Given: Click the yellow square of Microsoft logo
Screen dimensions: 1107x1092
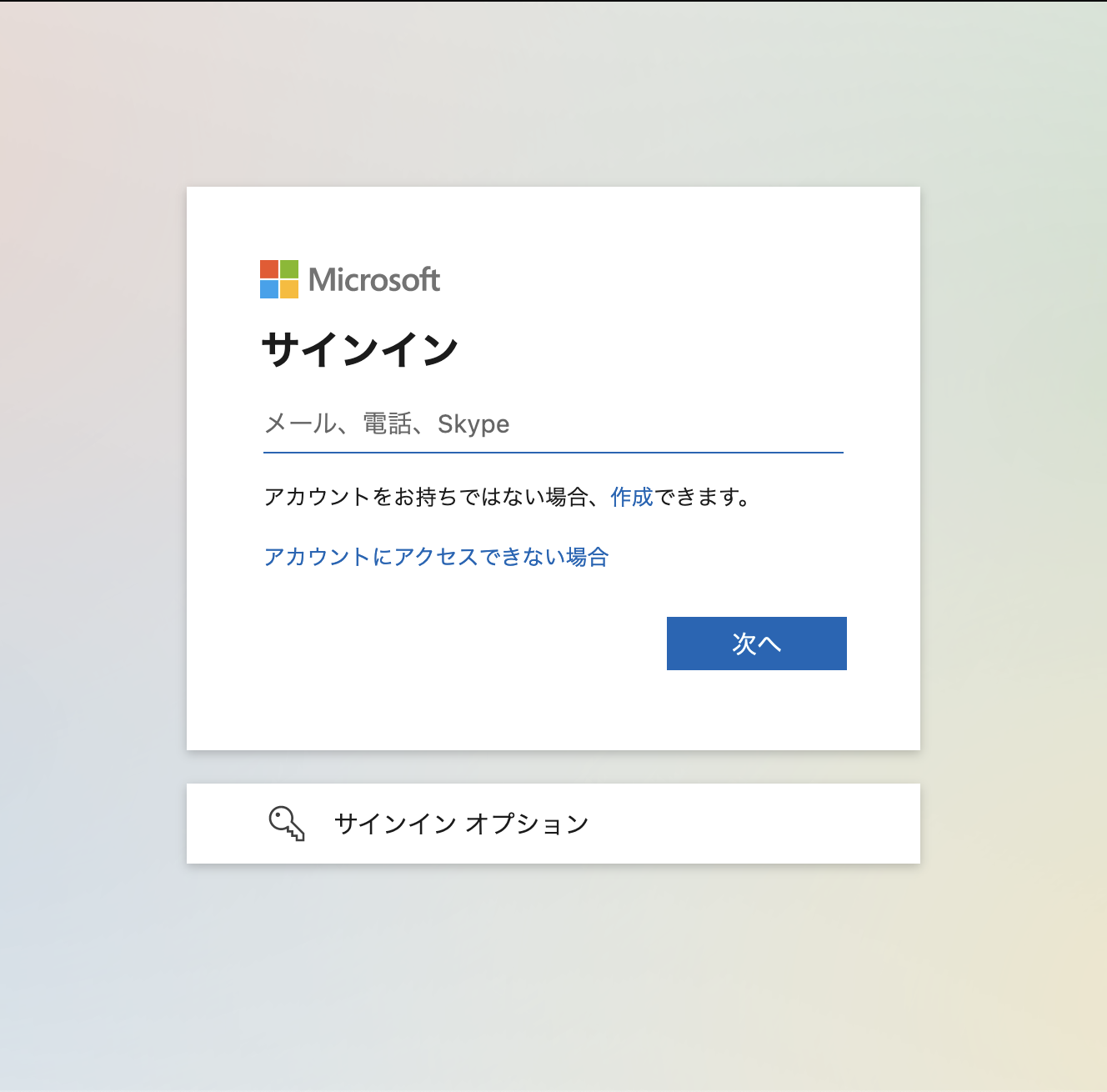Looking at the screenshot, I should pos(289,289).
